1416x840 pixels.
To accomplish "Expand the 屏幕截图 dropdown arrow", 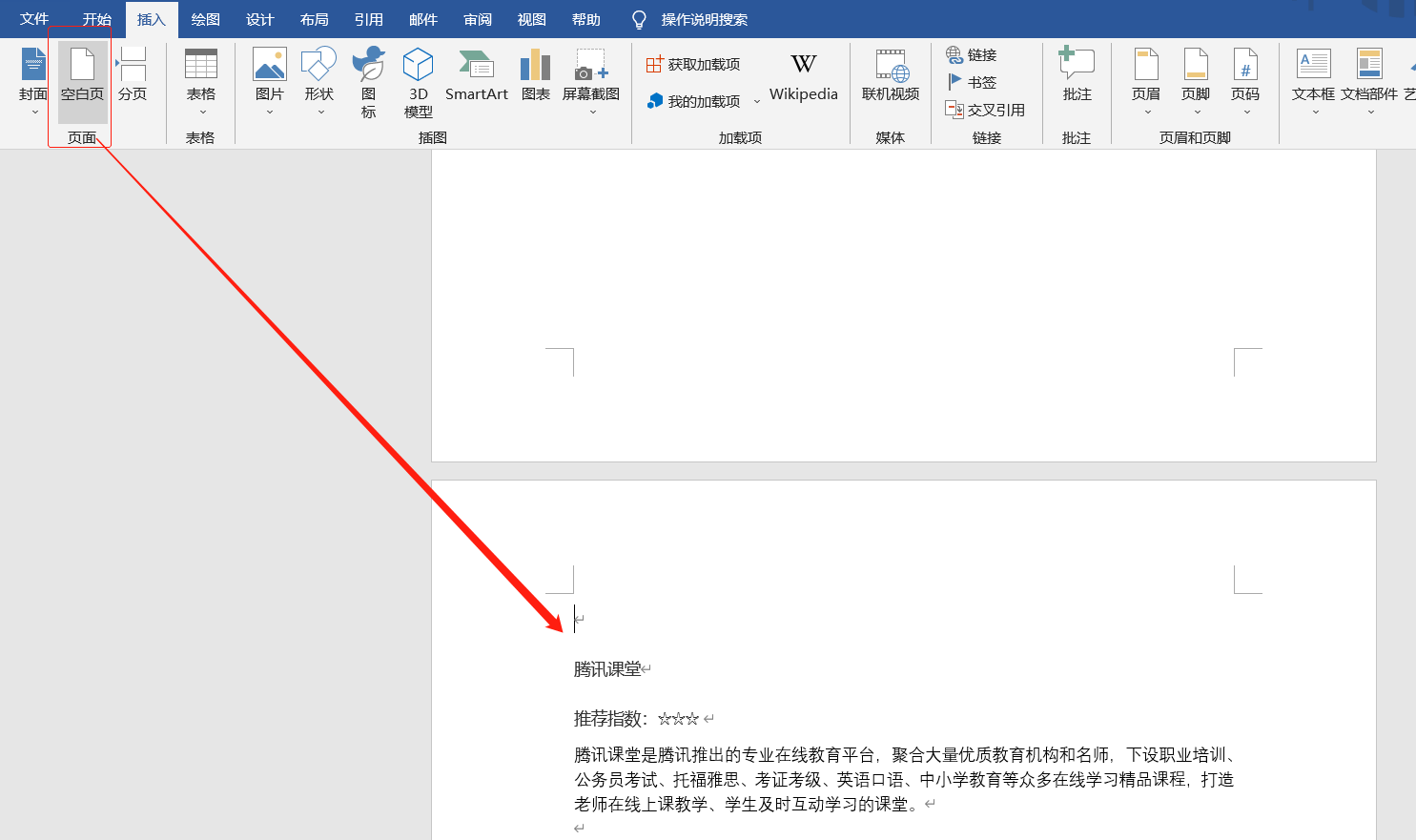I will (592, 113).
